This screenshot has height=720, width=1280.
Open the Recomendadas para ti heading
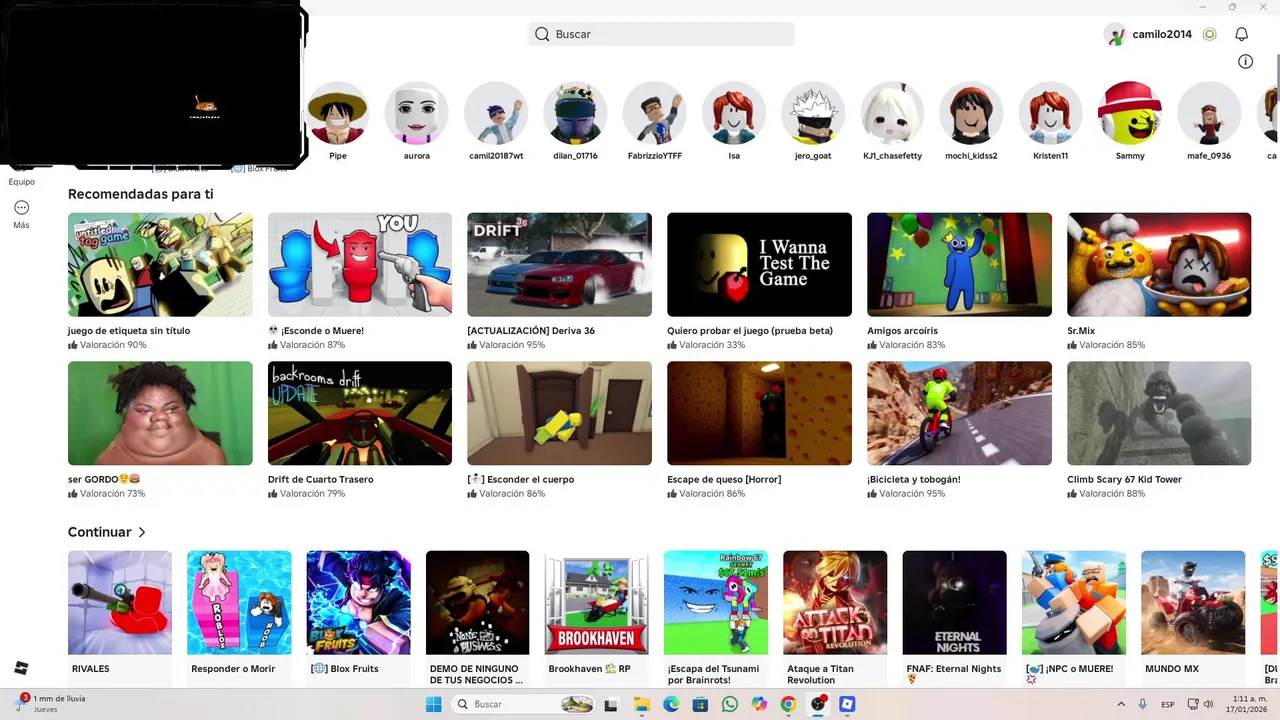click(x=141, y=194)
